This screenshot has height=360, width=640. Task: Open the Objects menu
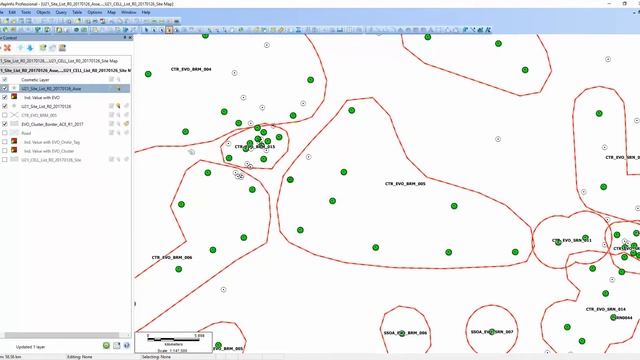point(43,12)
